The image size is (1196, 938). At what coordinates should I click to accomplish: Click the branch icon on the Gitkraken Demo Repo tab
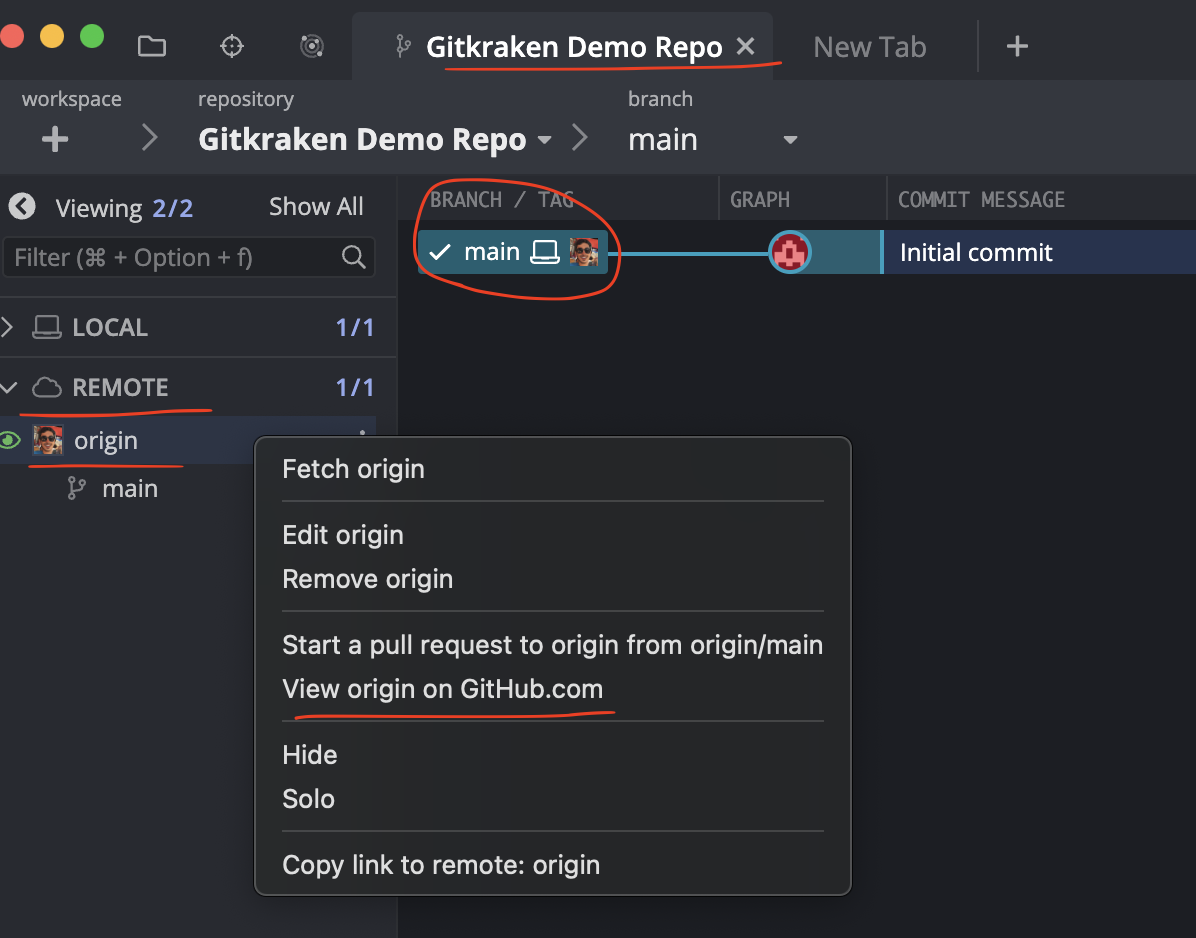tap(402, 46)
